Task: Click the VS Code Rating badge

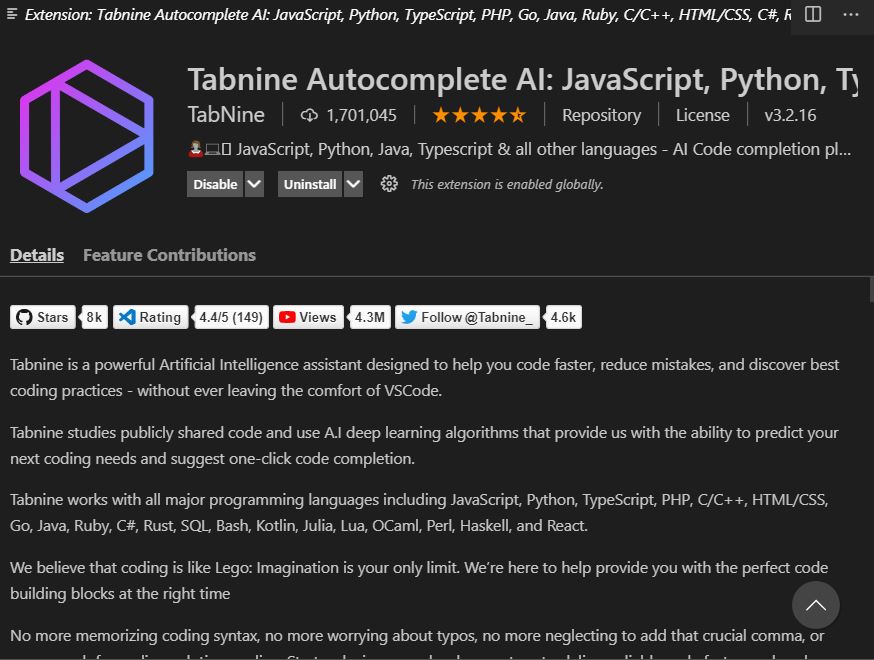Action: click(x=150, y=317)
